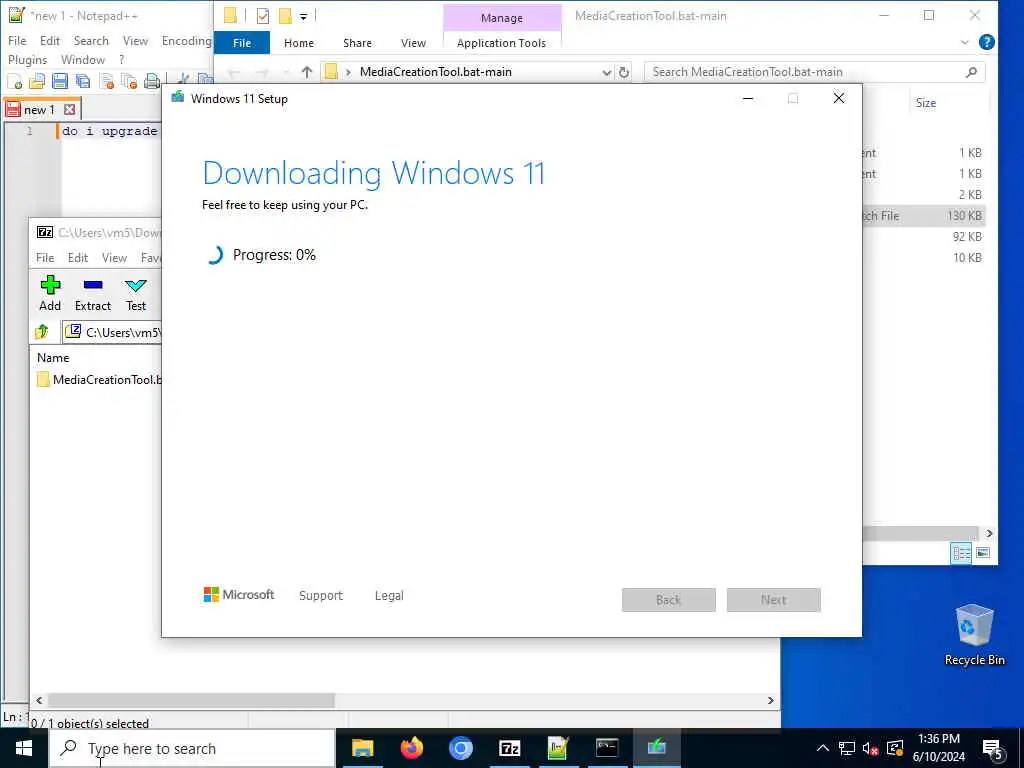Click the Size column header in Explorer
The height and width of the screenshot is (768, 1024).
(x=925, y=103)
